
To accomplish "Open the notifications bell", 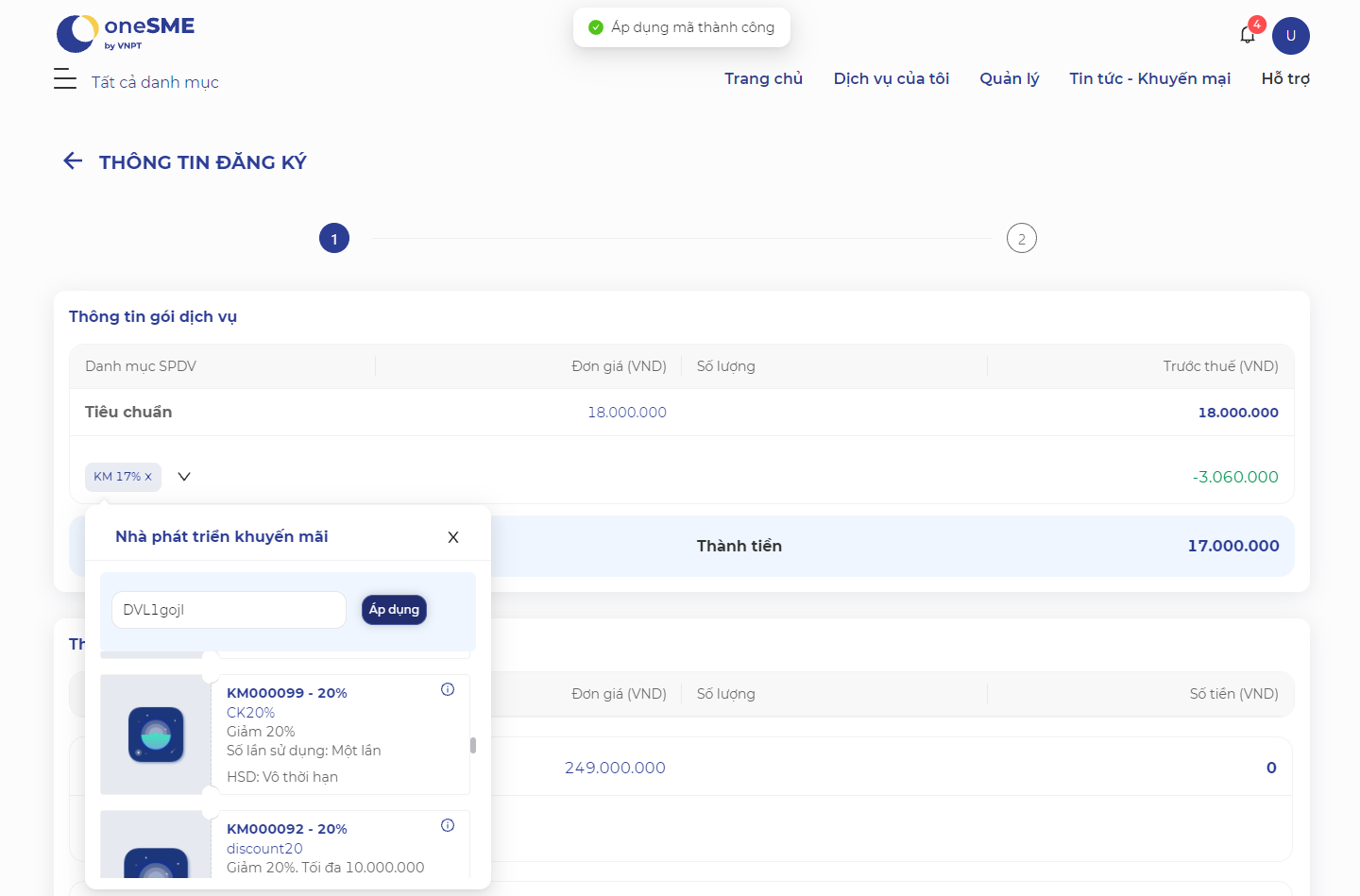I will pos(1248,35).
